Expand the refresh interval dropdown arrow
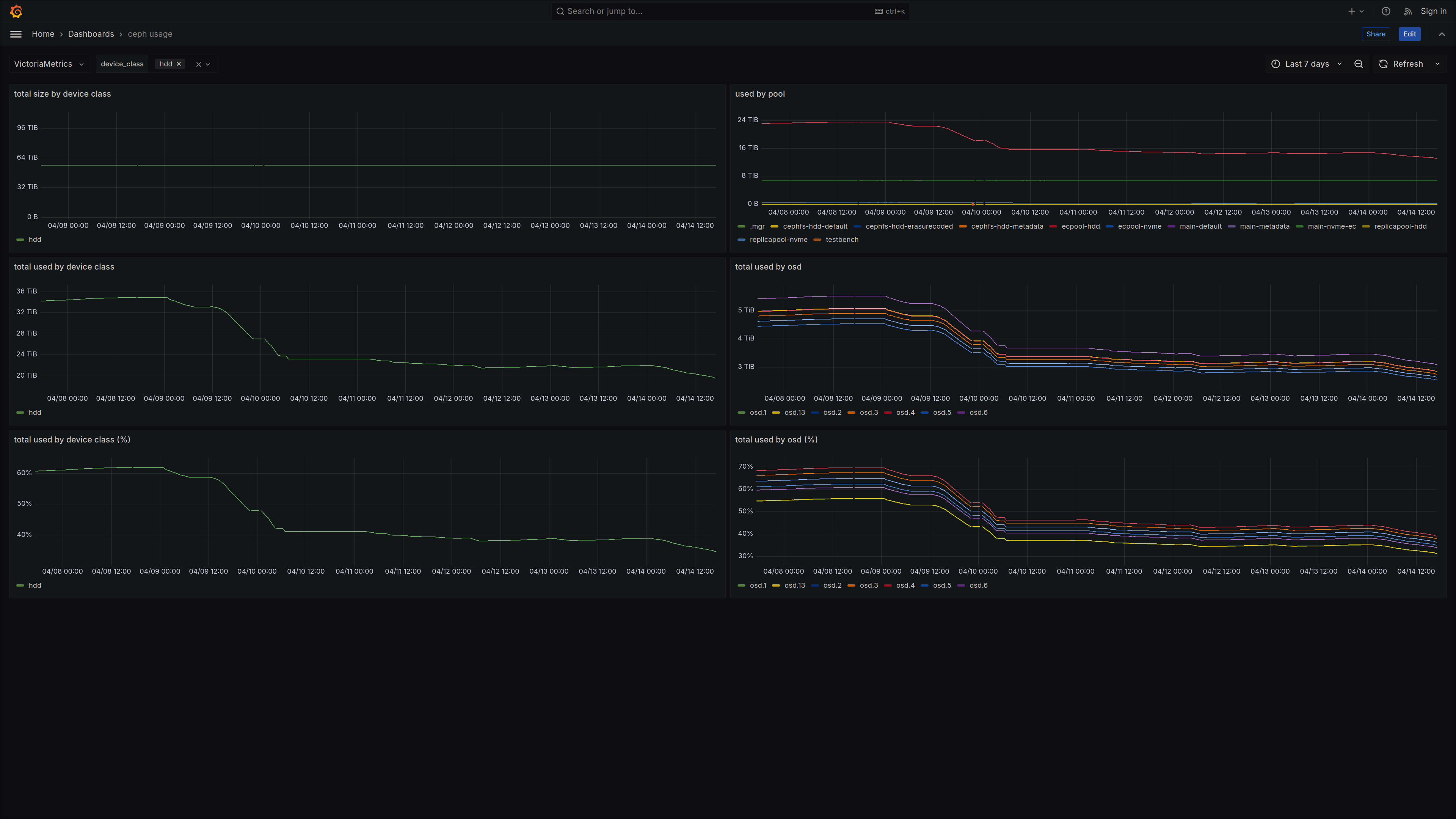Viewport: 1456px width, 819px height. (1437, 64)
